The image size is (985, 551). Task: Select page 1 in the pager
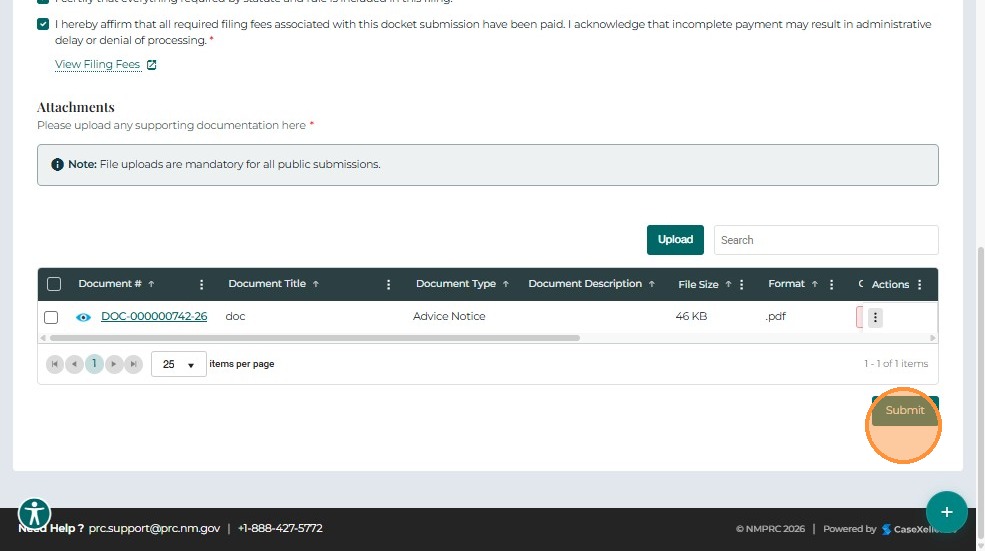coord(94,364)
